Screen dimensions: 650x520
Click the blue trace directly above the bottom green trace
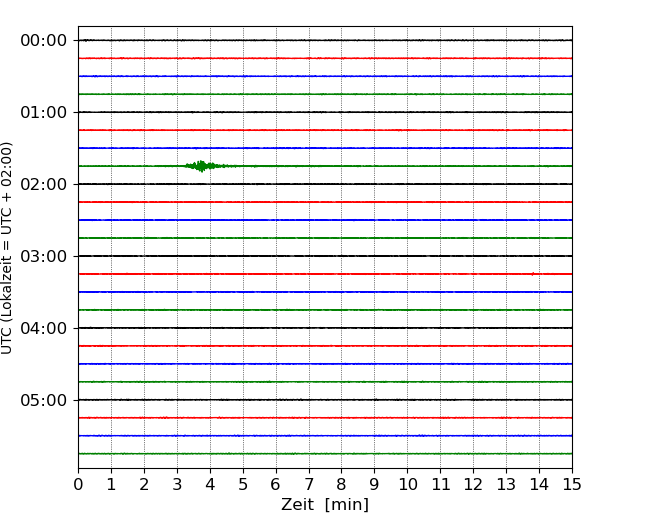click(325, 436)
